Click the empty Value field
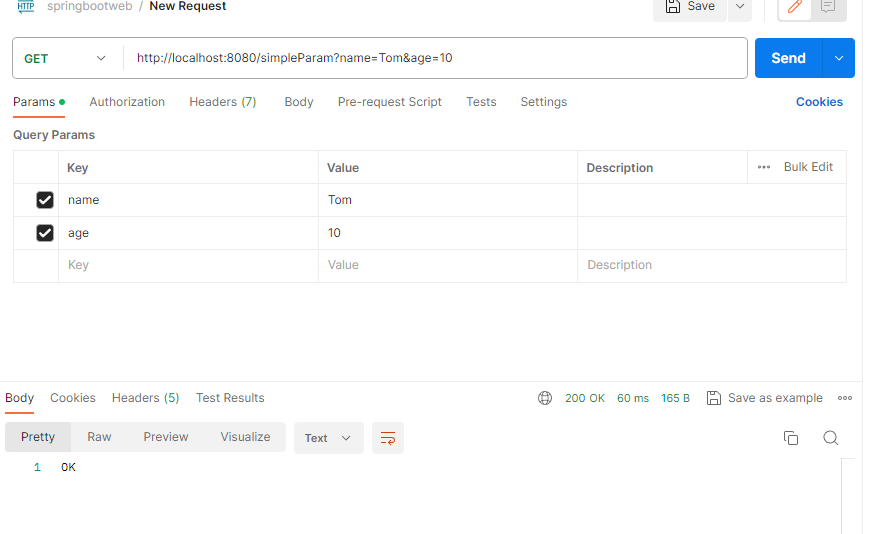The height and width of the screenshot is (534, 871). point(448,266)
